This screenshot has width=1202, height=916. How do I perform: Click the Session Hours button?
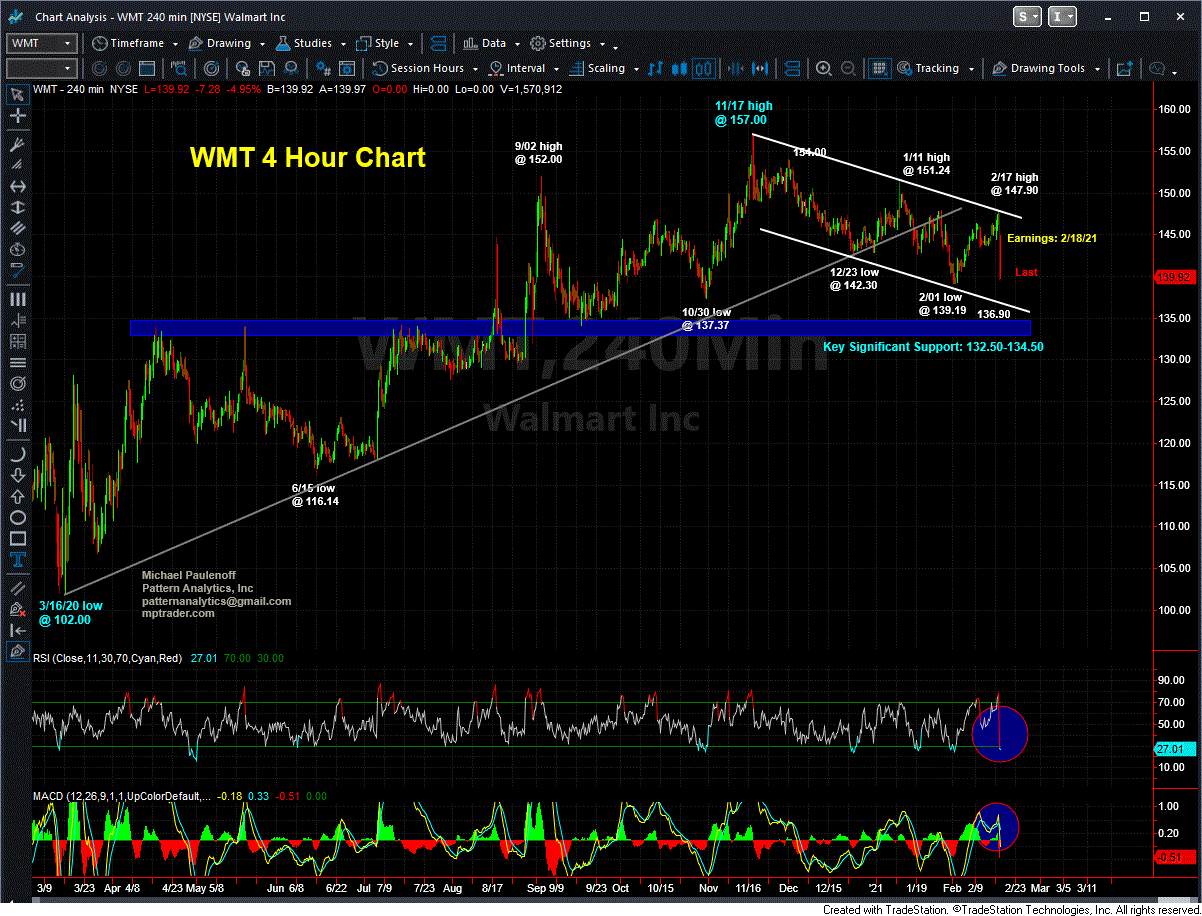(x=418, y=68)
